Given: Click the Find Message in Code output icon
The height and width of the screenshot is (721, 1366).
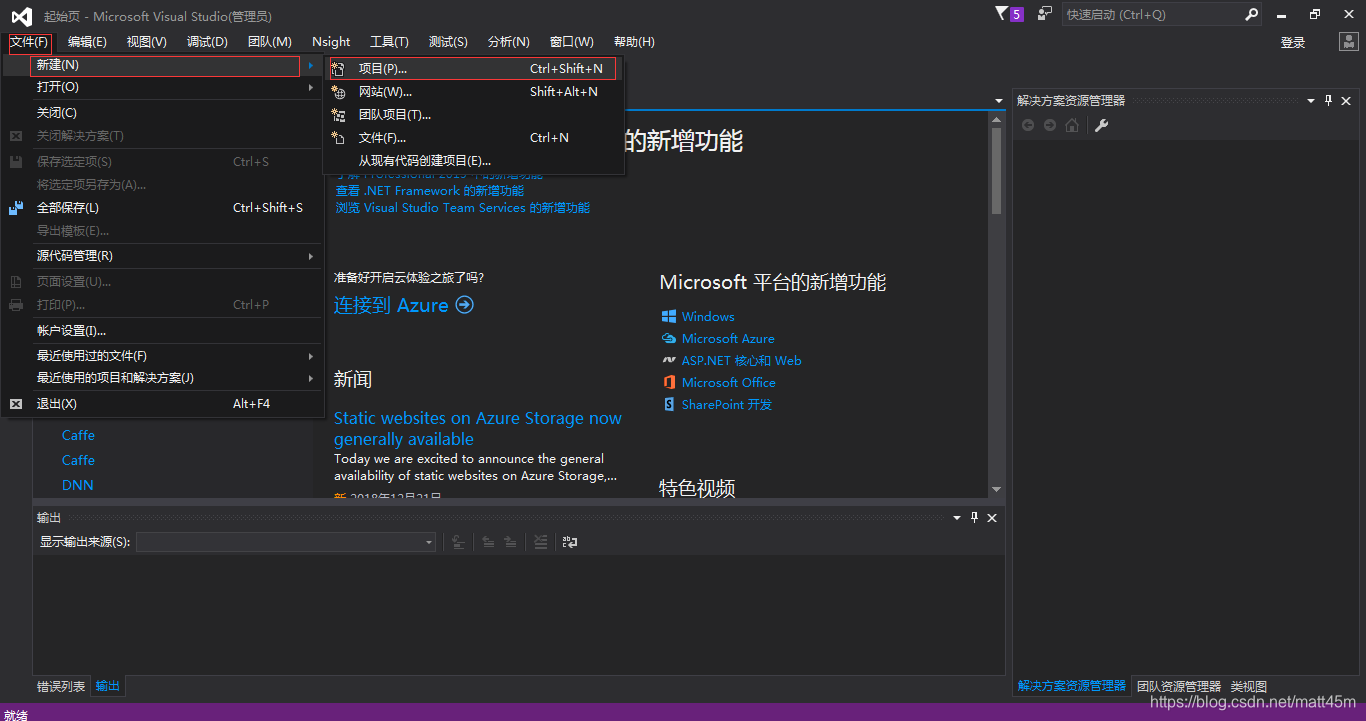Looking at the screenshot, I should 459,542.
